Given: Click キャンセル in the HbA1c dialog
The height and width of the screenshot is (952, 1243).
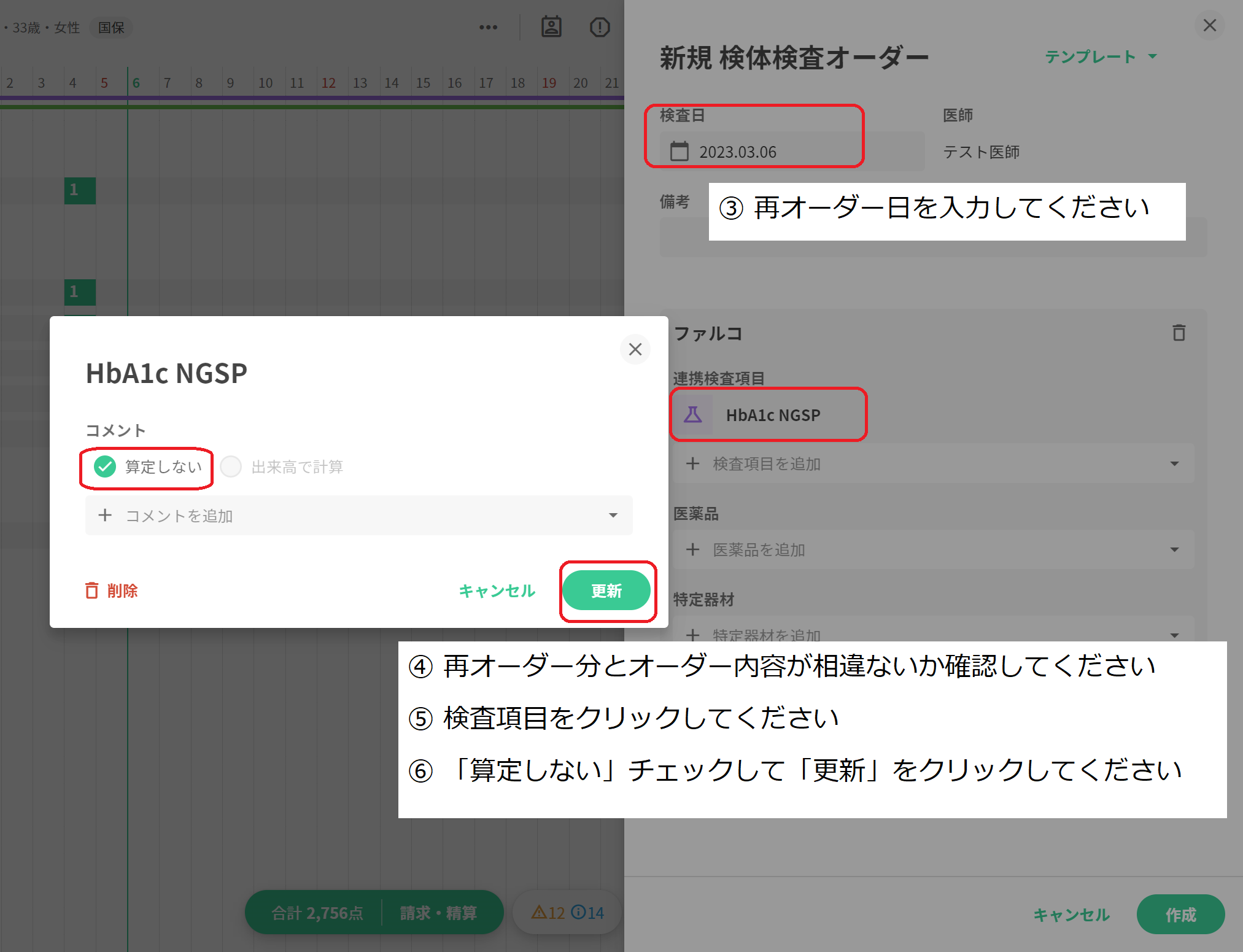Looking at the screenshot, I should [497, 590].
